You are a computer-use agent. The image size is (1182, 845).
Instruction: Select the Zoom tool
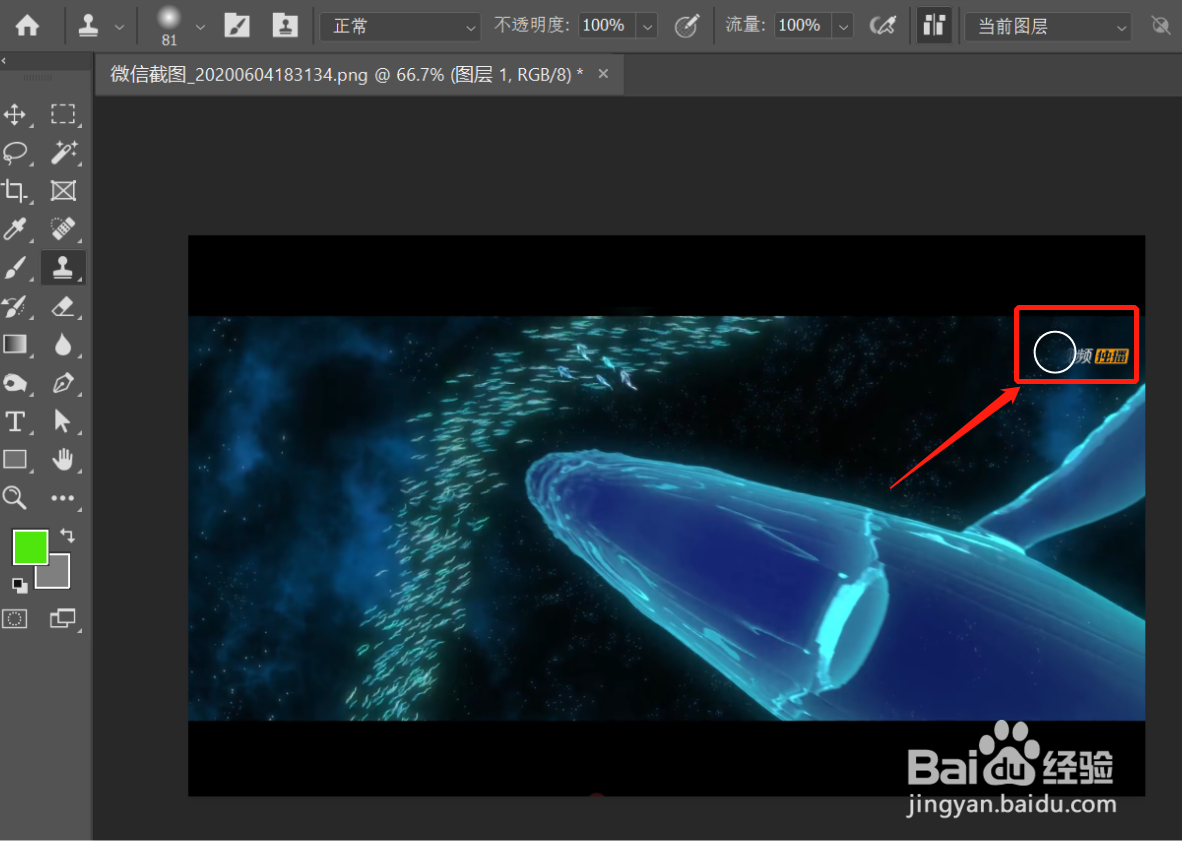(x=15, y=498)
